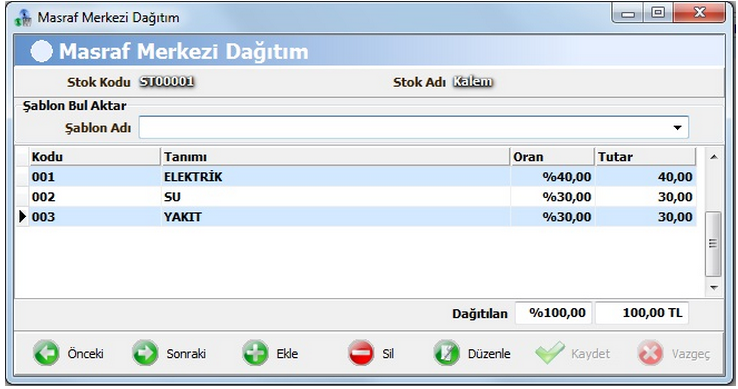Sort by Oran column header
The image size is (738, 389).
tap(552, 157)
